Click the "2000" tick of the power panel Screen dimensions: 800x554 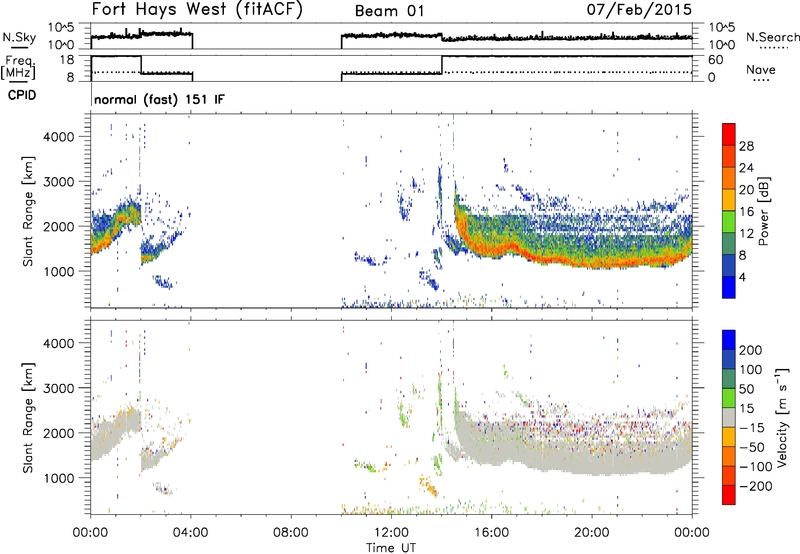pyautogui.click(x=59, y=226)
